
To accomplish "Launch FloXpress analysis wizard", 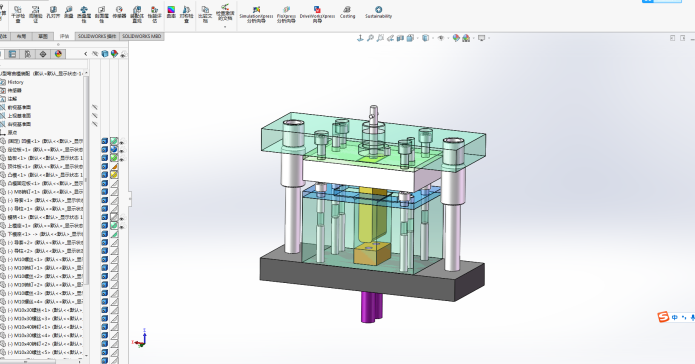I will (286, 15).
